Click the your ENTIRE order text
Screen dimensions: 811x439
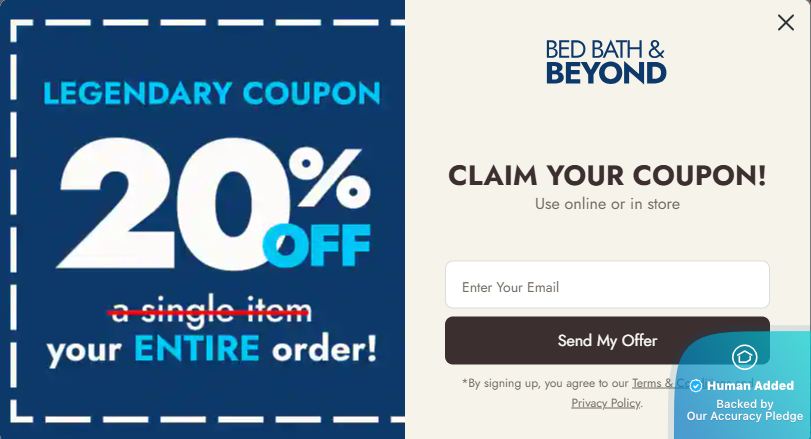tap(212, 349)
